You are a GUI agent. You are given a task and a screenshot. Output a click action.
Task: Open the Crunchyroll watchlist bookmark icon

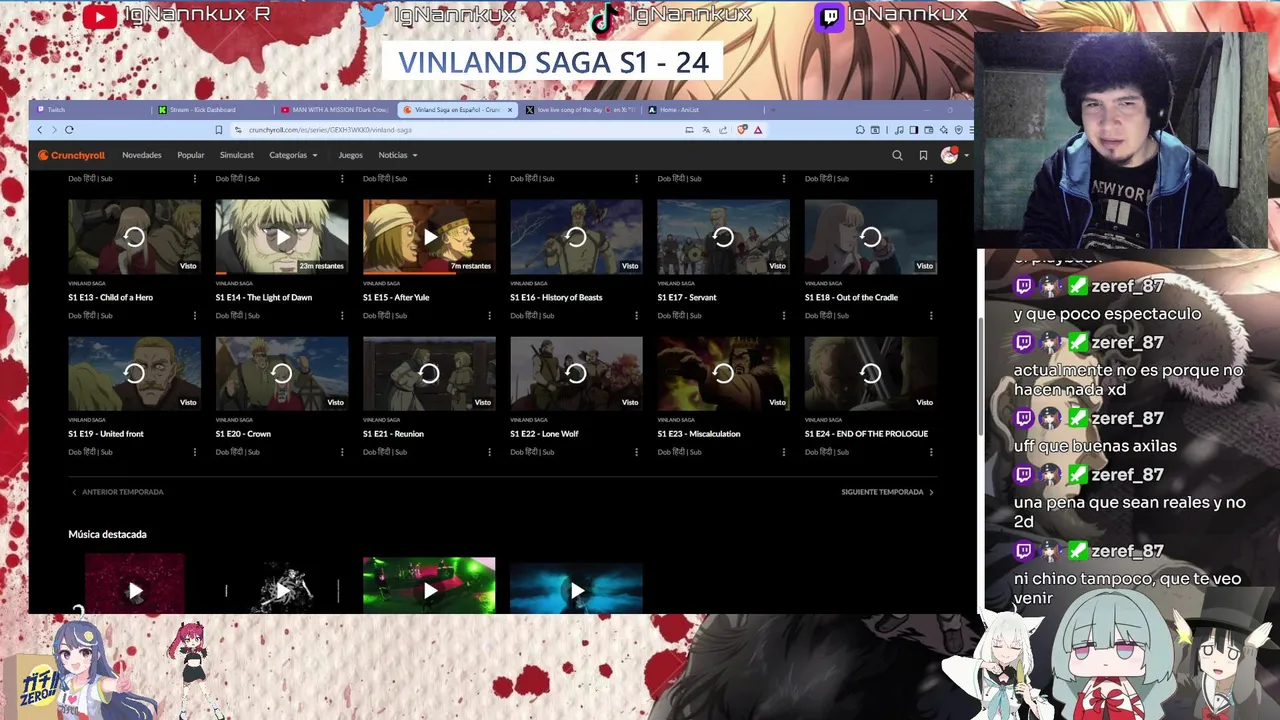923,155
